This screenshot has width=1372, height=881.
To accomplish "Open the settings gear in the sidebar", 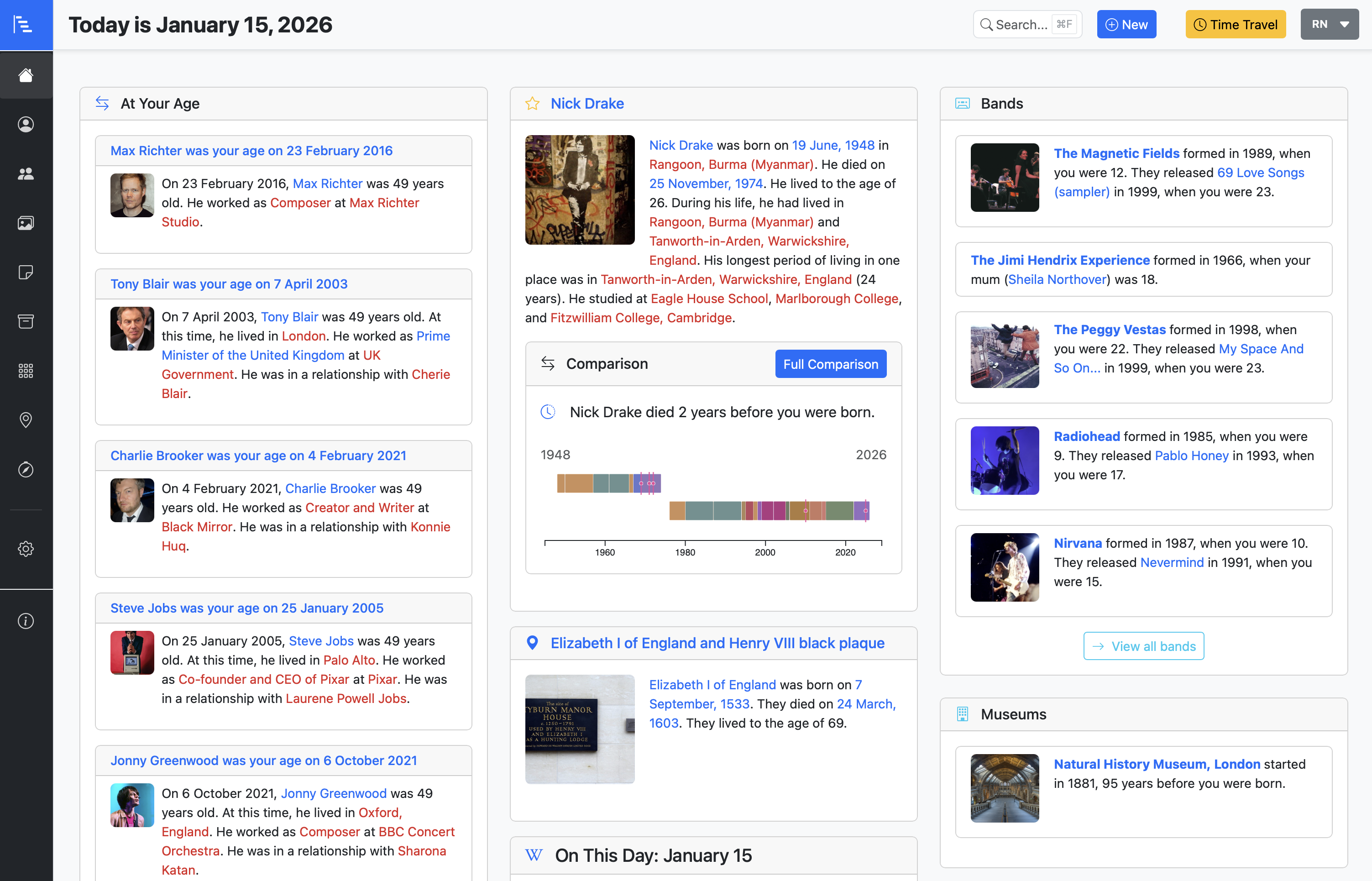I will tap(26, 549).
